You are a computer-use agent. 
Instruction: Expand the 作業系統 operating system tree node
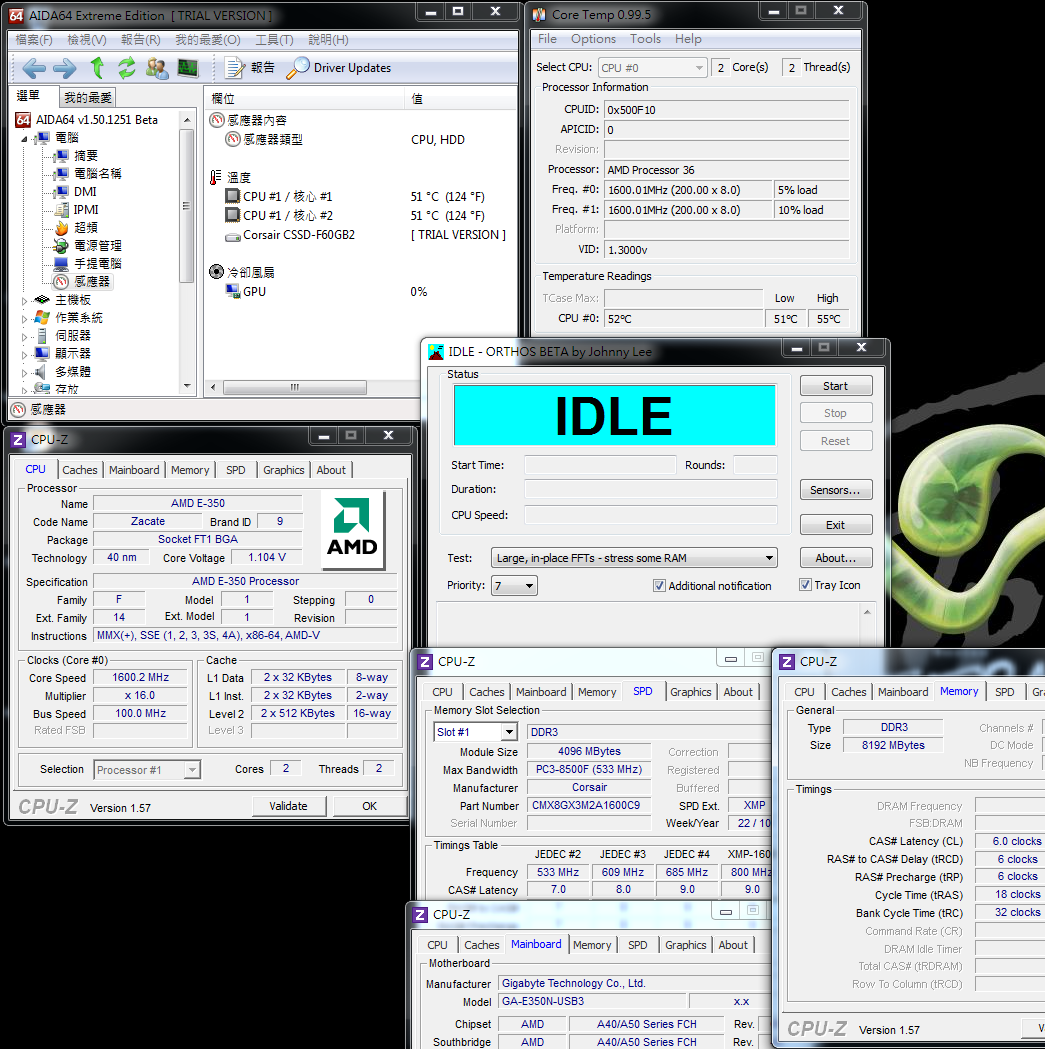click(25, 319)
